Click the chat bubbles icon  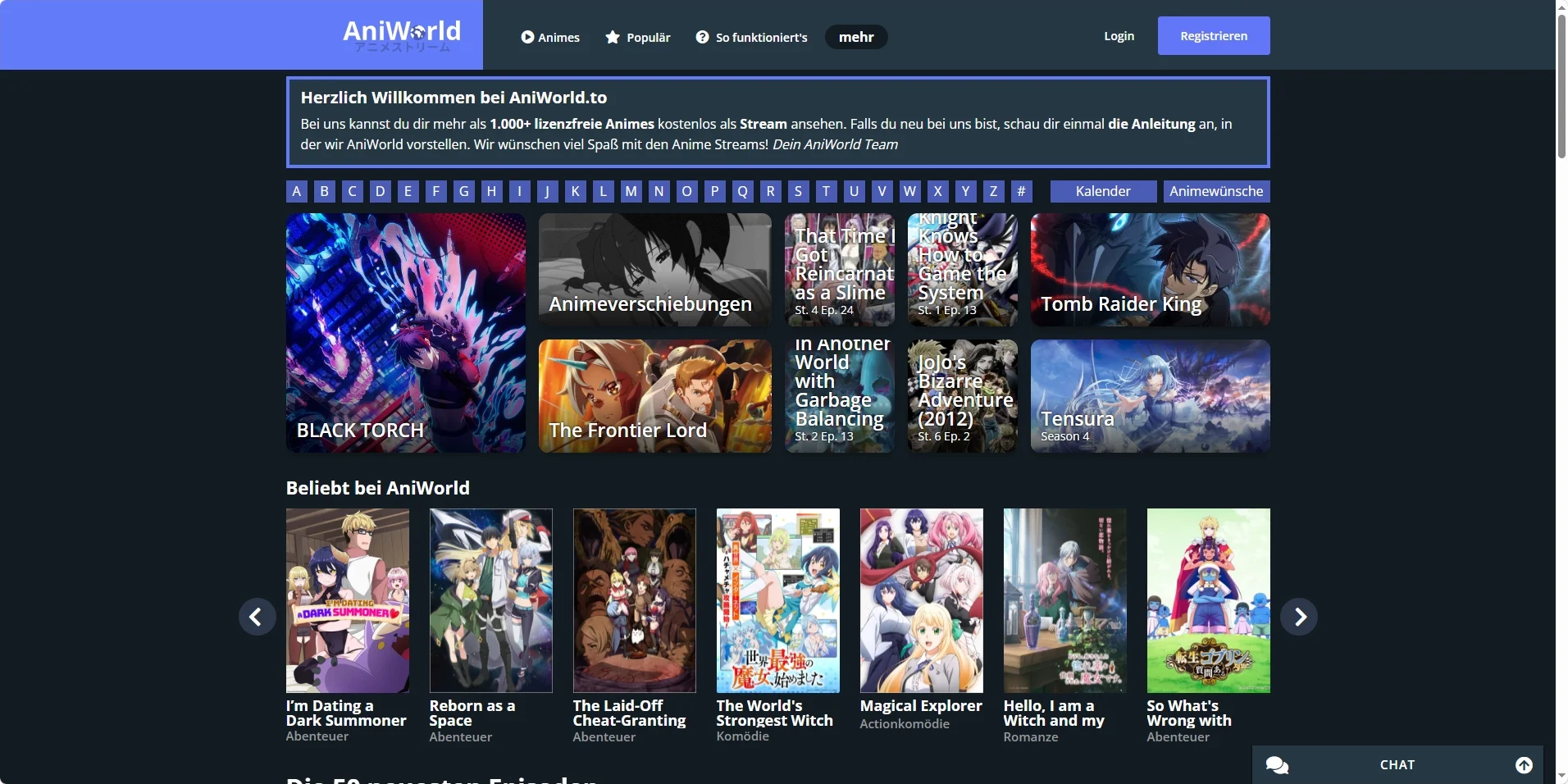click(1277, 765)
